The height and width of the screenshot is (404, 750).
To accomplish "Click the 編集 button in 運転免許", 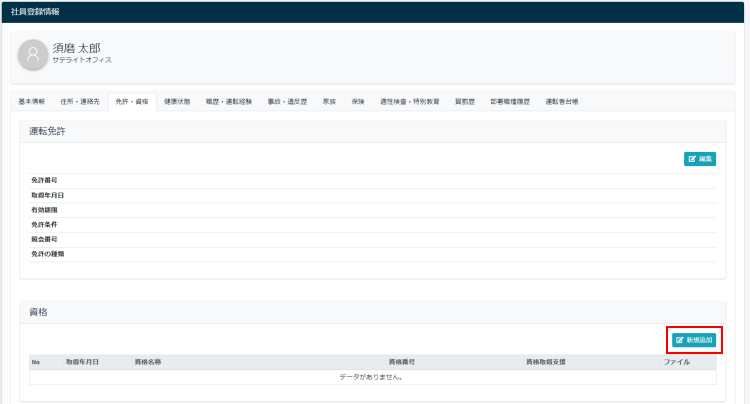I will pyautogui.click(x=700, y=159).
